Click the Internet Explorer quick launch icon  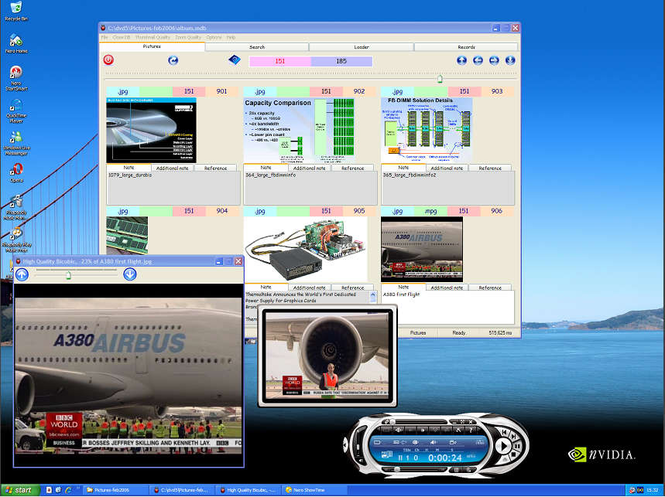(x=68, y=490)
